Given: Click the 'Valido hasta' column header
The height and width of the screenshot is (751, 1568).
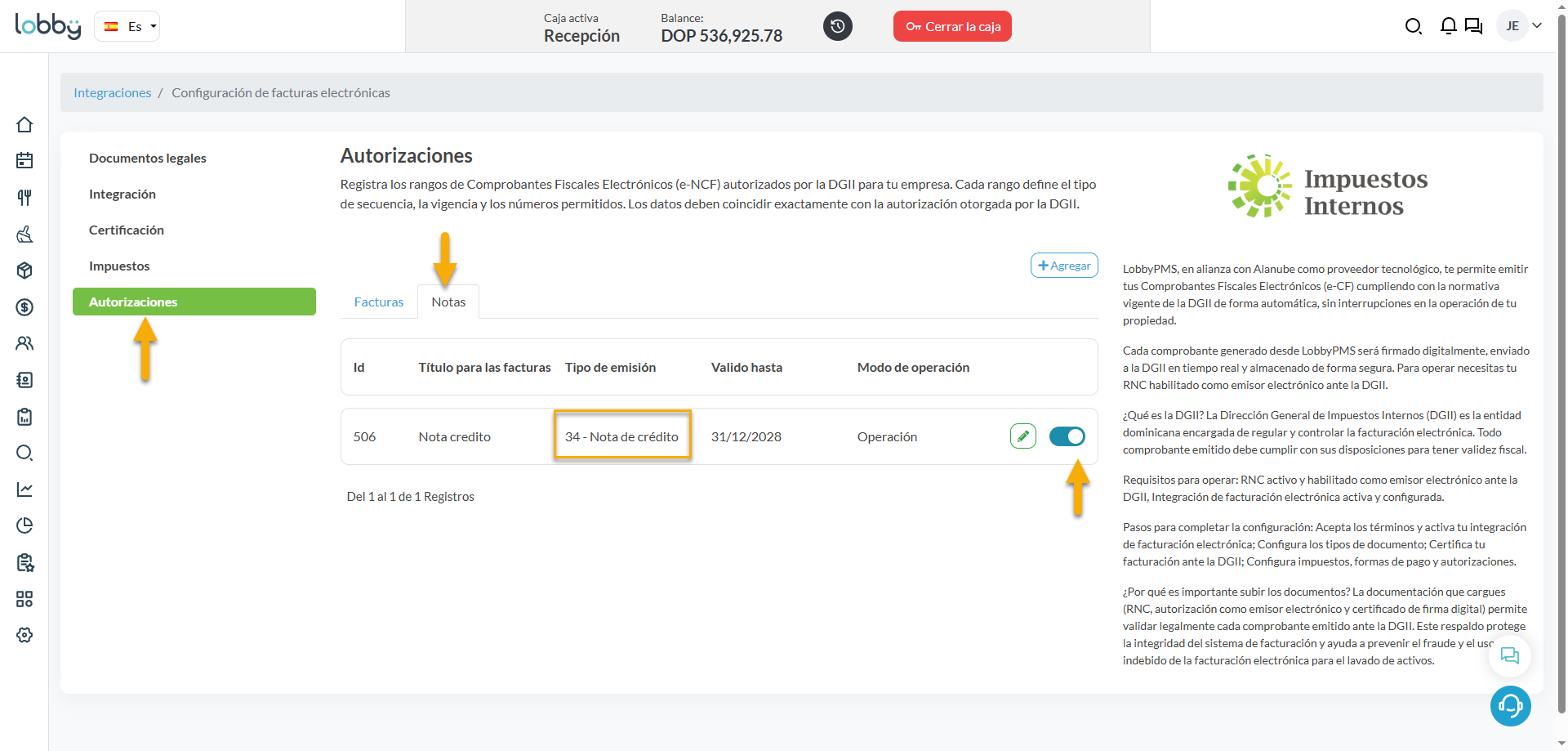Looking at the screenshot, I should point(746,367).
